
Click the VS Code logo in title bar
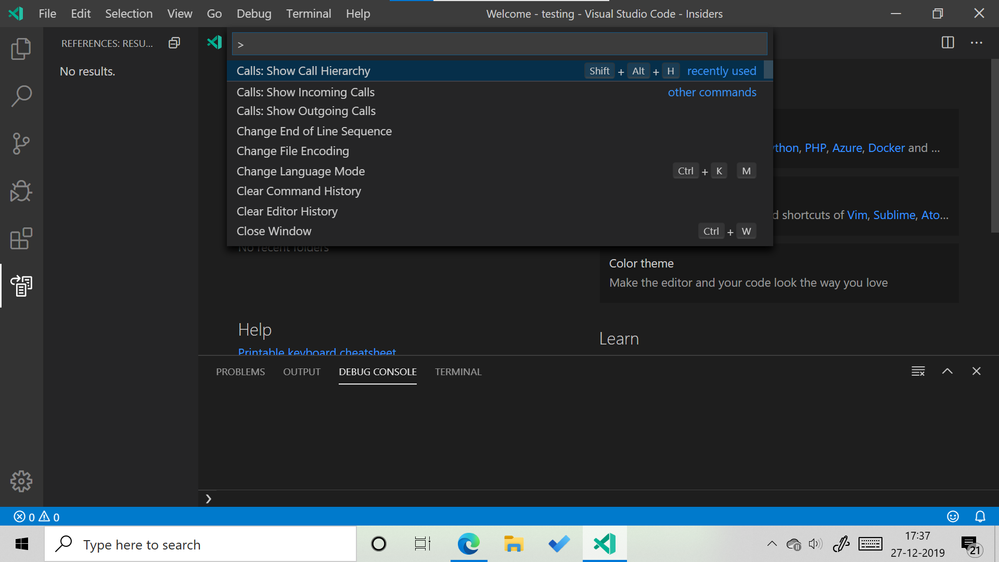point(16,13)
